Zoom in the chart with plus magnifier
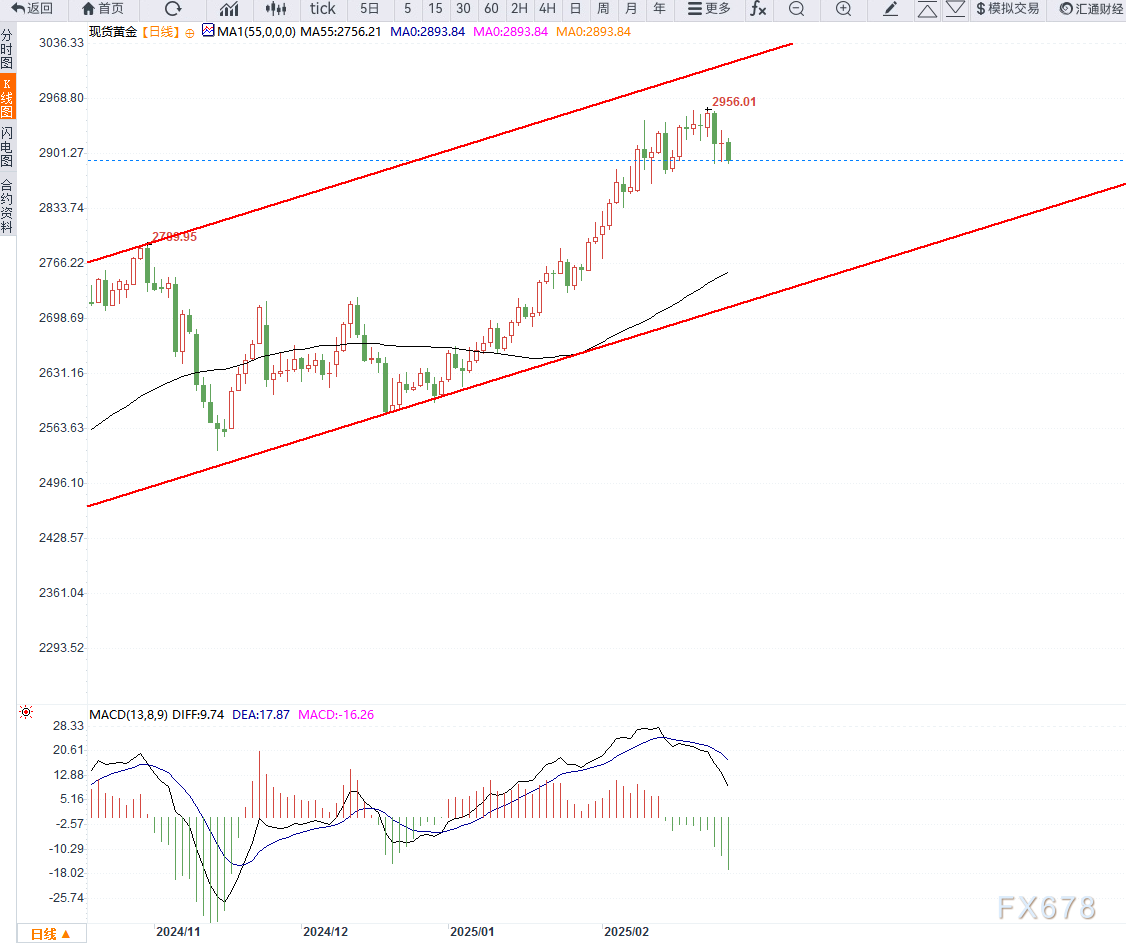Screen dimensions: 1126x943 (843, 9)
